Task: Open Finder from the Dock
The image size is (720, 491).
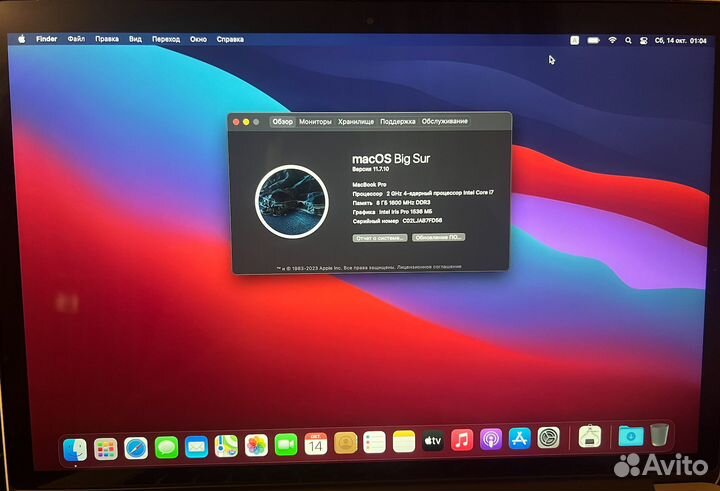Action: click(75, 449)
